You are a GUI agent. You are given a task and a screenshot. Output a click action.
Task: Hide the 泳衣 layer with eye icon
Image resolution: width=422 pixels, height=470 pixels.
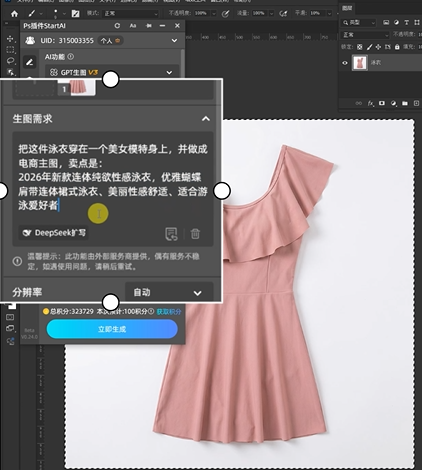click(345, 63)
